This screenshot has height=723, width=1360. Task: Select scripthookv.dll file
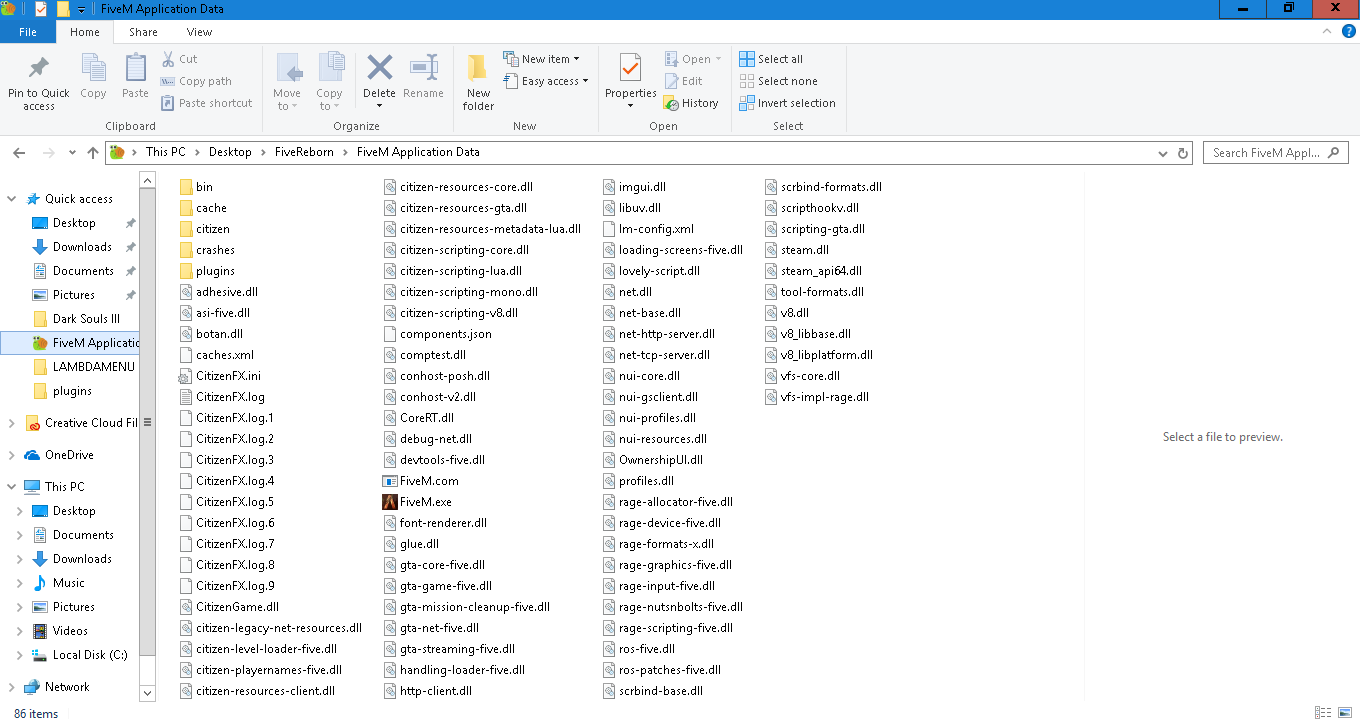(x=813, y=208)
